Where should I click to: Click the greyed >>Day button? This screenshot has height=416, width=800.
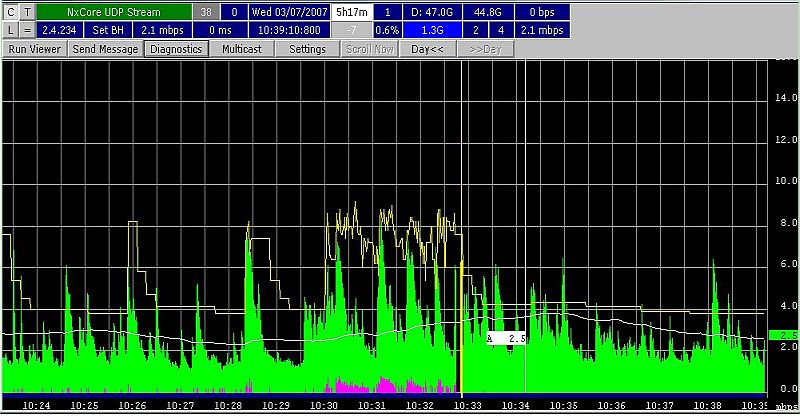[x=485, y=49]
